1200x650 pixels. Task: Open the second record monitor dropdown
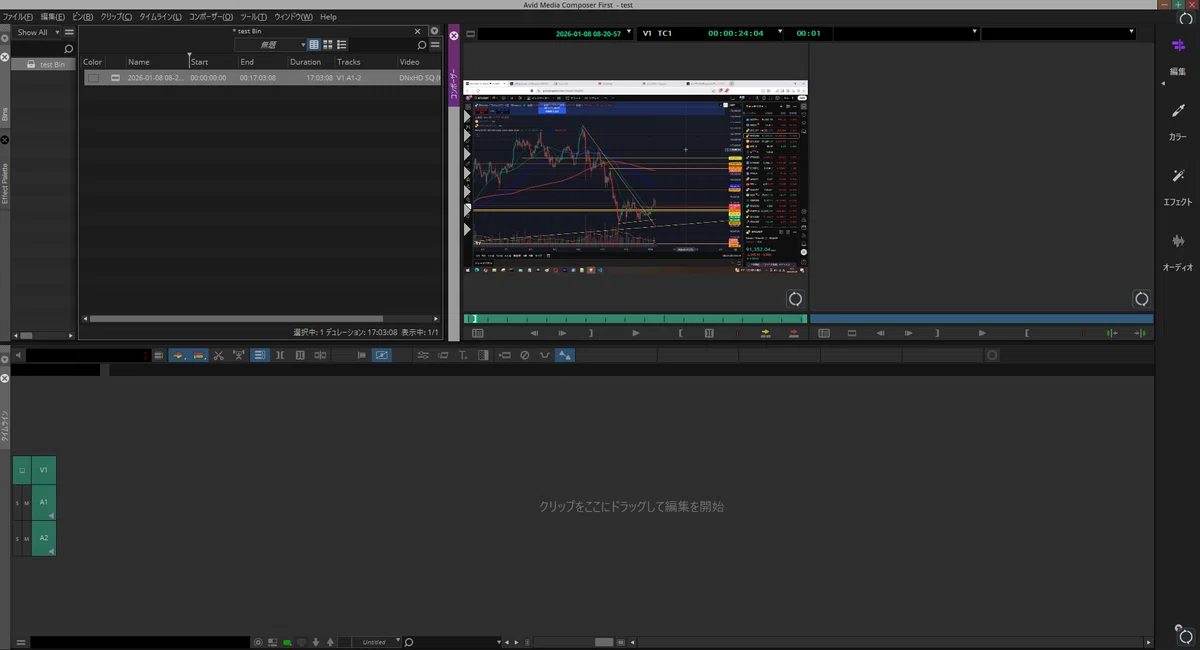1058,33
